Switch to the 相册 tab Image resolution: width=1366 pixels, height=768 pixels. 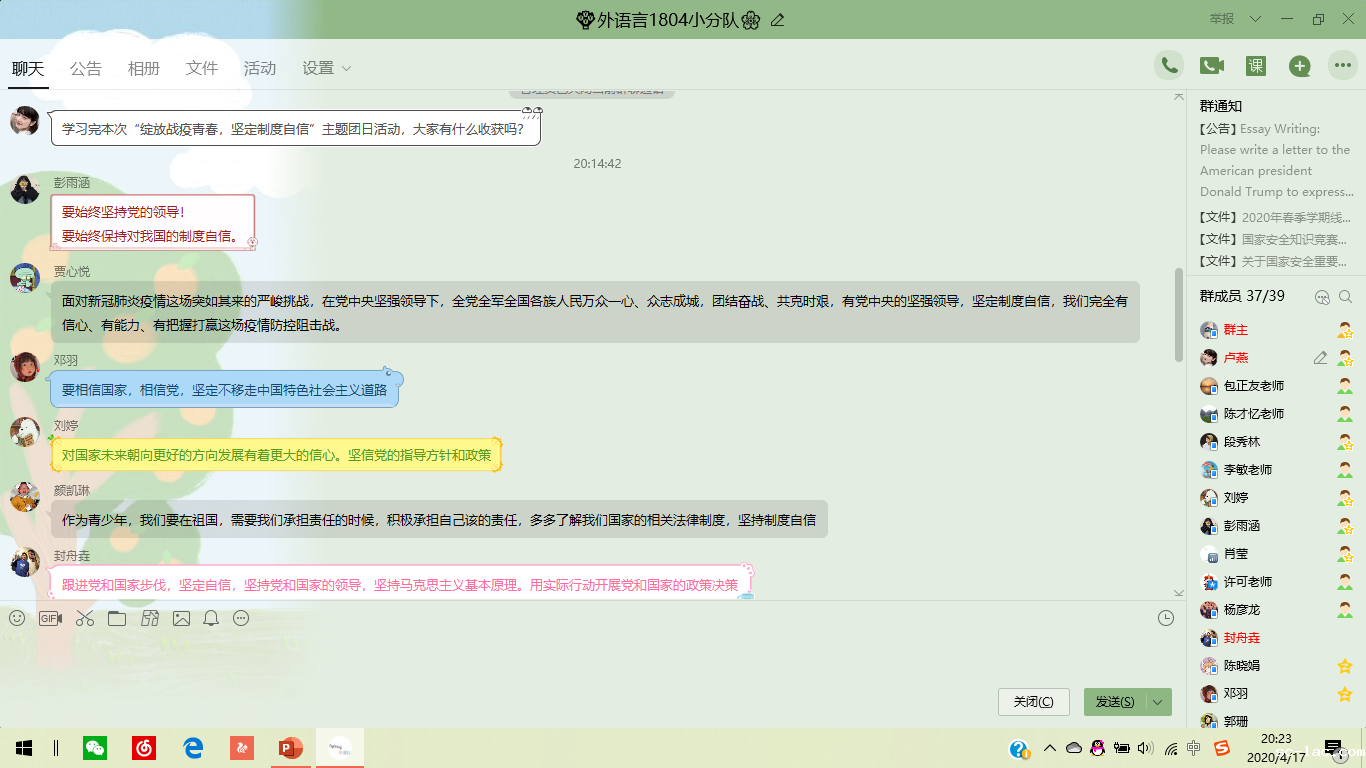click(144, 68)
